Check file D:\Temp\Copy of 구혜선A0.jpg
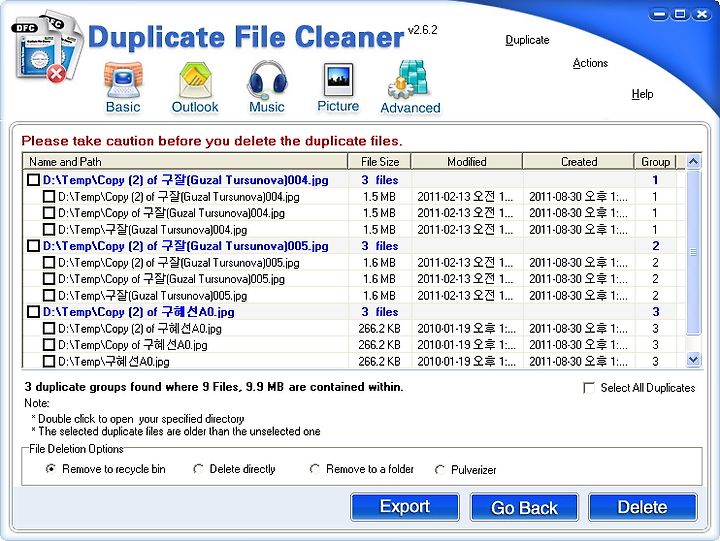Screen dimensions: 720x541 pos(49,344)
